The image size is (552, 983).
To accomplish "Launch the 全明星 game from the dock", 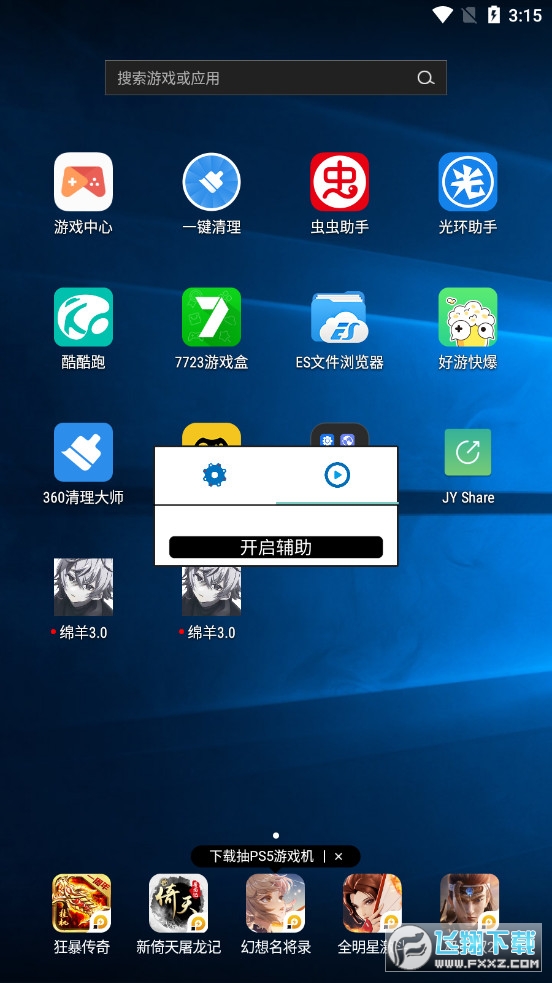I will (x=372, y=903).
